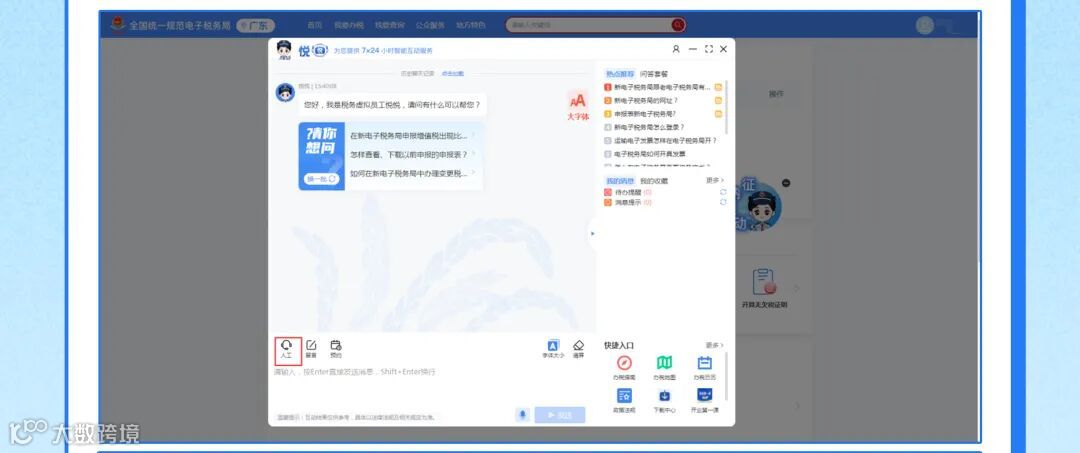Open 我要查询 in tax bureau nav
Image resolution: width=1080 pixels, height=453 pixels.
389,25
